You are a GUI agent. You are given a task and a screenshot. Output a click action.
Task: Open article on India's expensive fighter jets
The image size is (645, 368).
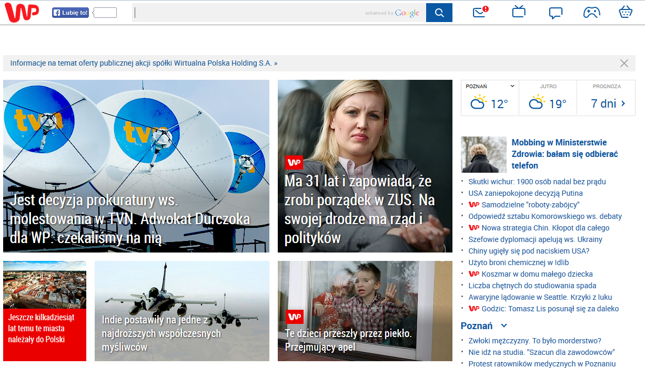[x=182, y=311]
